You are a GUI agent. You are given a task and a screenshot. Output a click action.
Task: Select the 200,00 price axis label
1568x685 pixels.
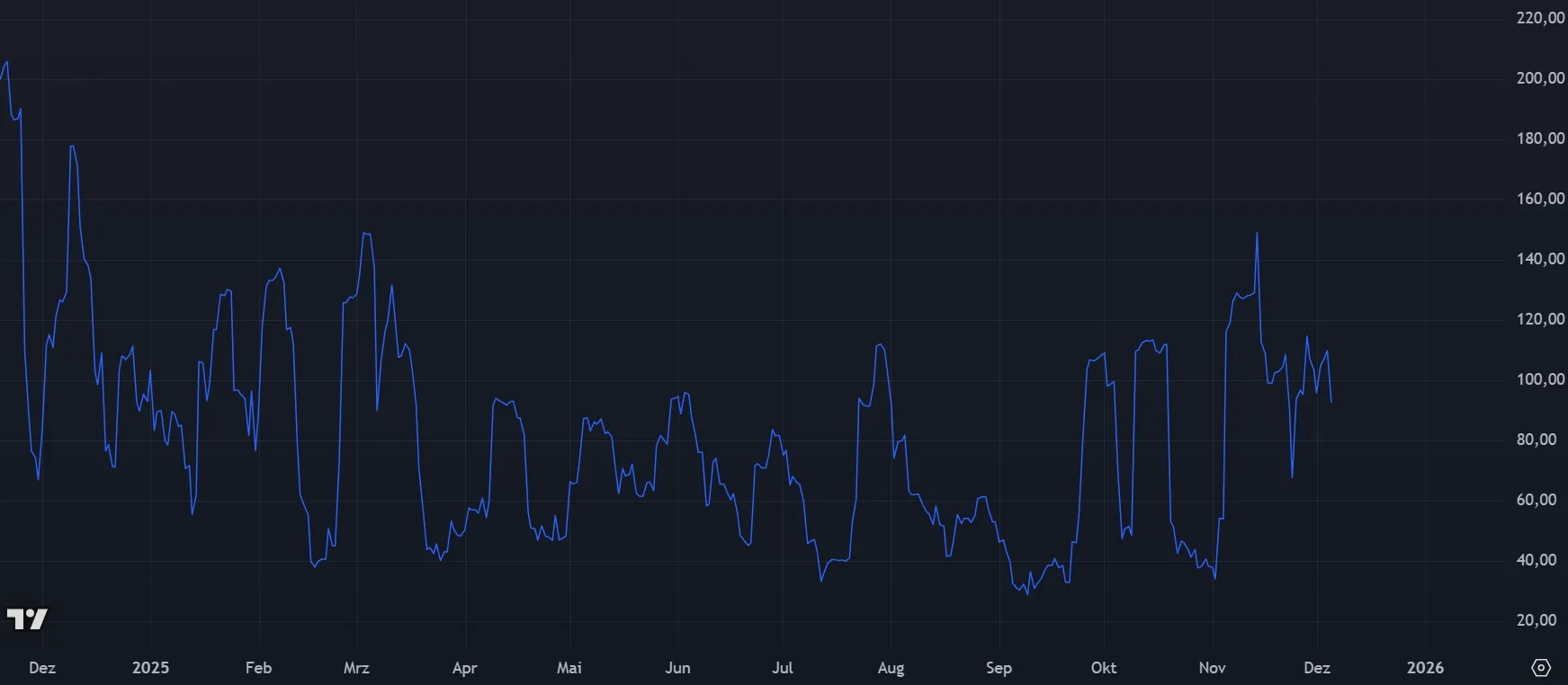click(x=1540, y=78)
